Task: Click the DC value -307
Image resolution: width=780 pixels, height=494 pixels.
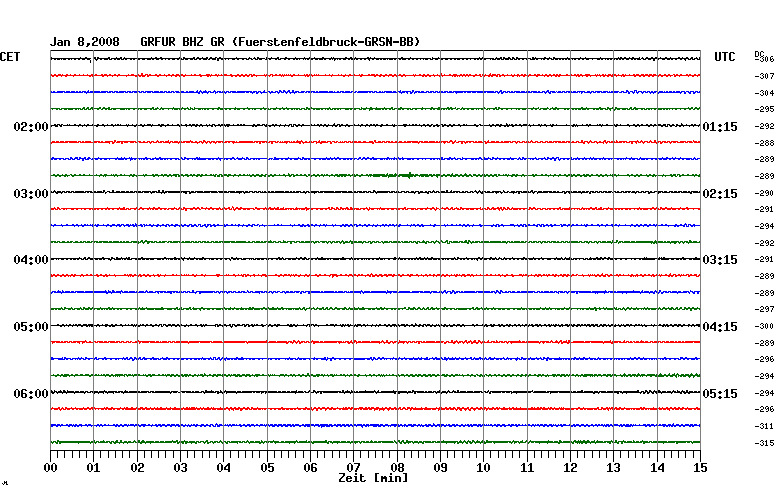Action: (x=765, y=76)
